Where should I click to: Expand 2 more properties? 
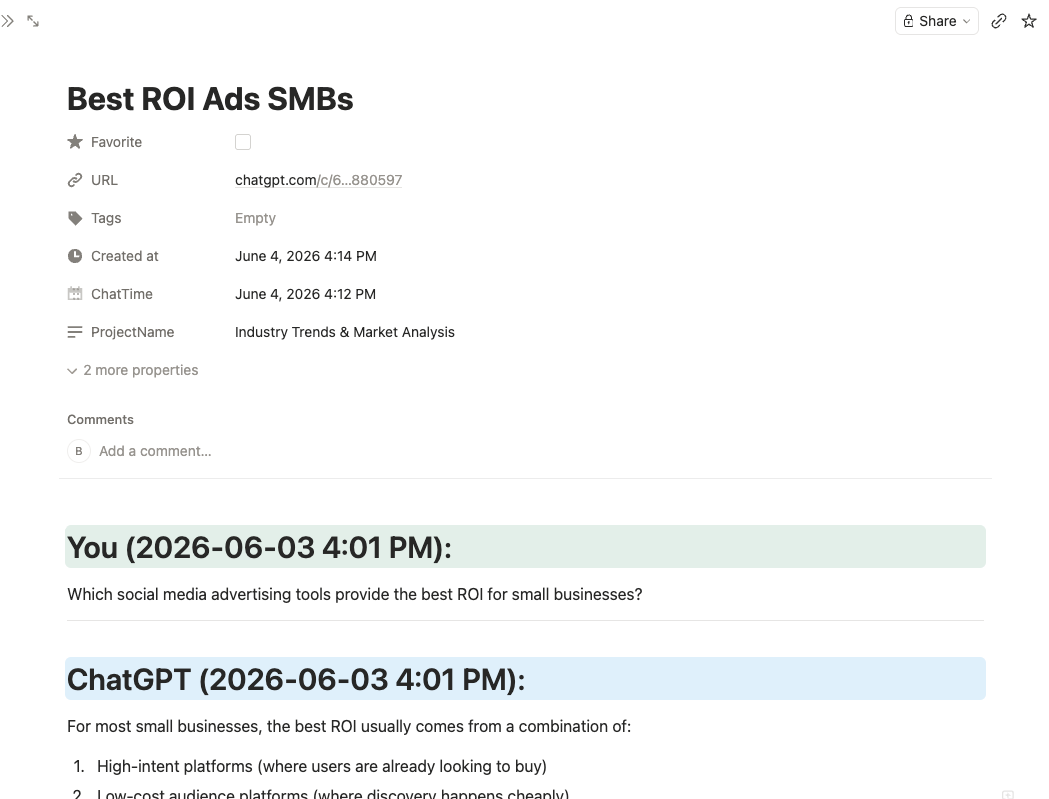pos(132,370)
